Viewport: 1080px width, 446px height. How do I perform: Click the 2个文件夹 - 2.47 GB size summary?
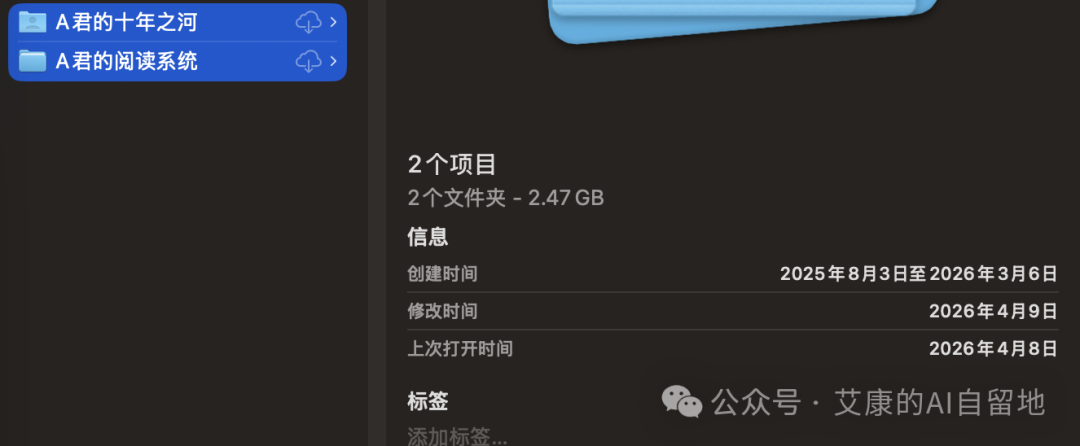506,198
